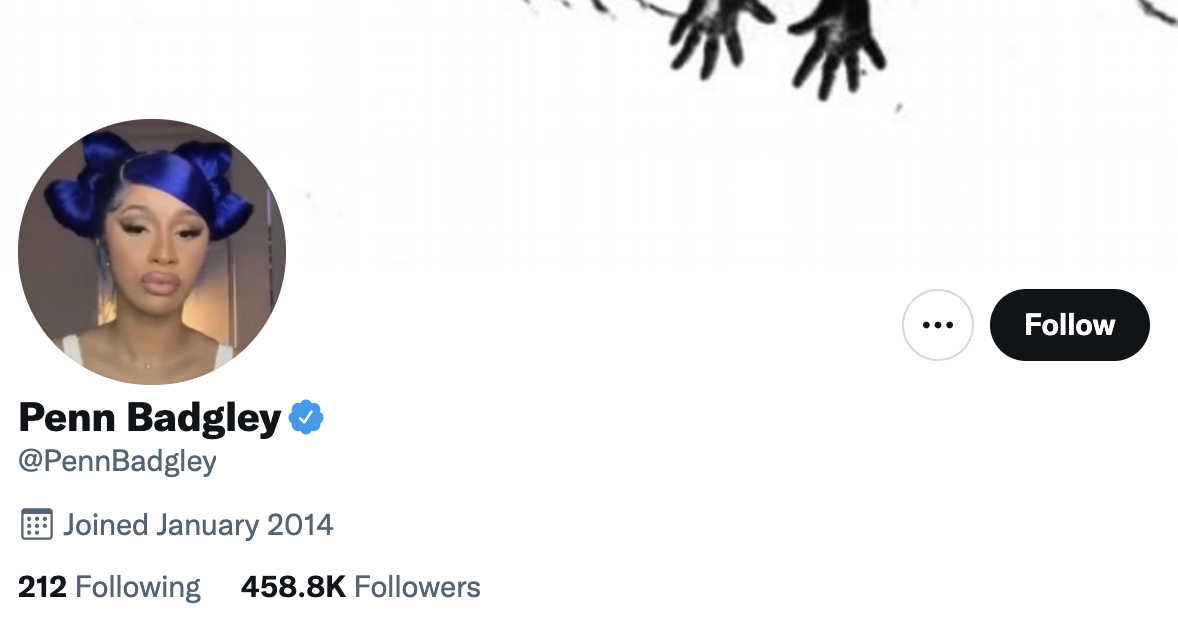Click the word Followers
The height and width of the screenshot is (619, 1178).
417,587
